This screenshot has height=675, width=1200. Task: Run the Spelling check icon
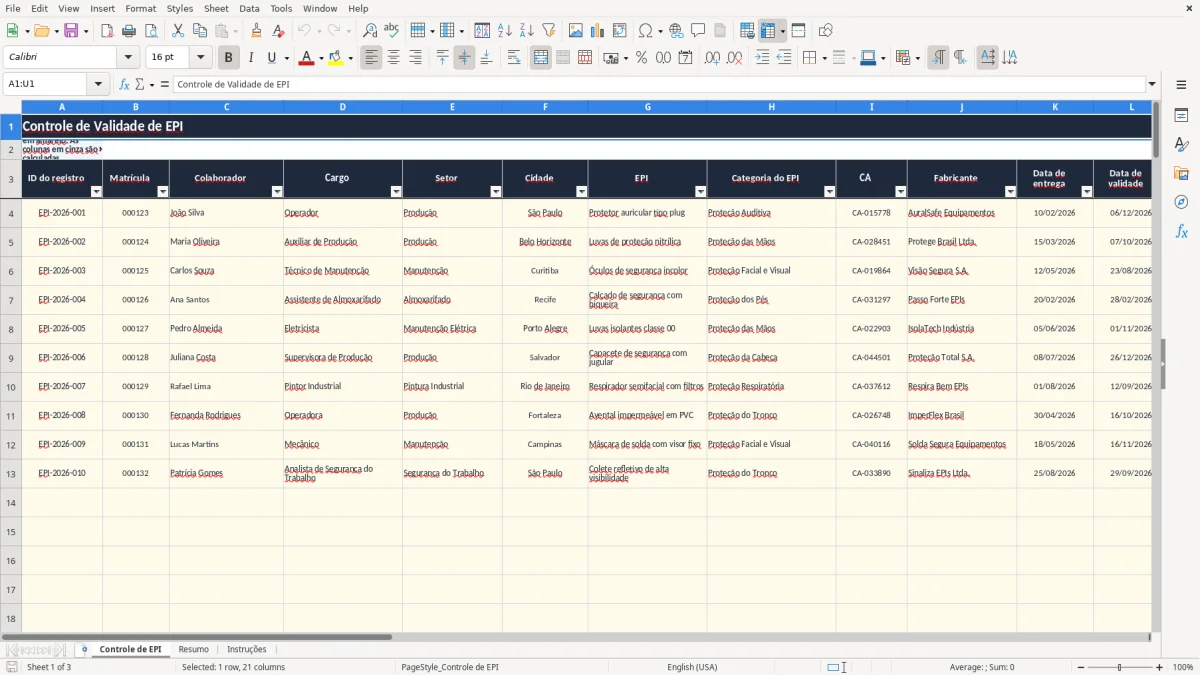[392, 31]
